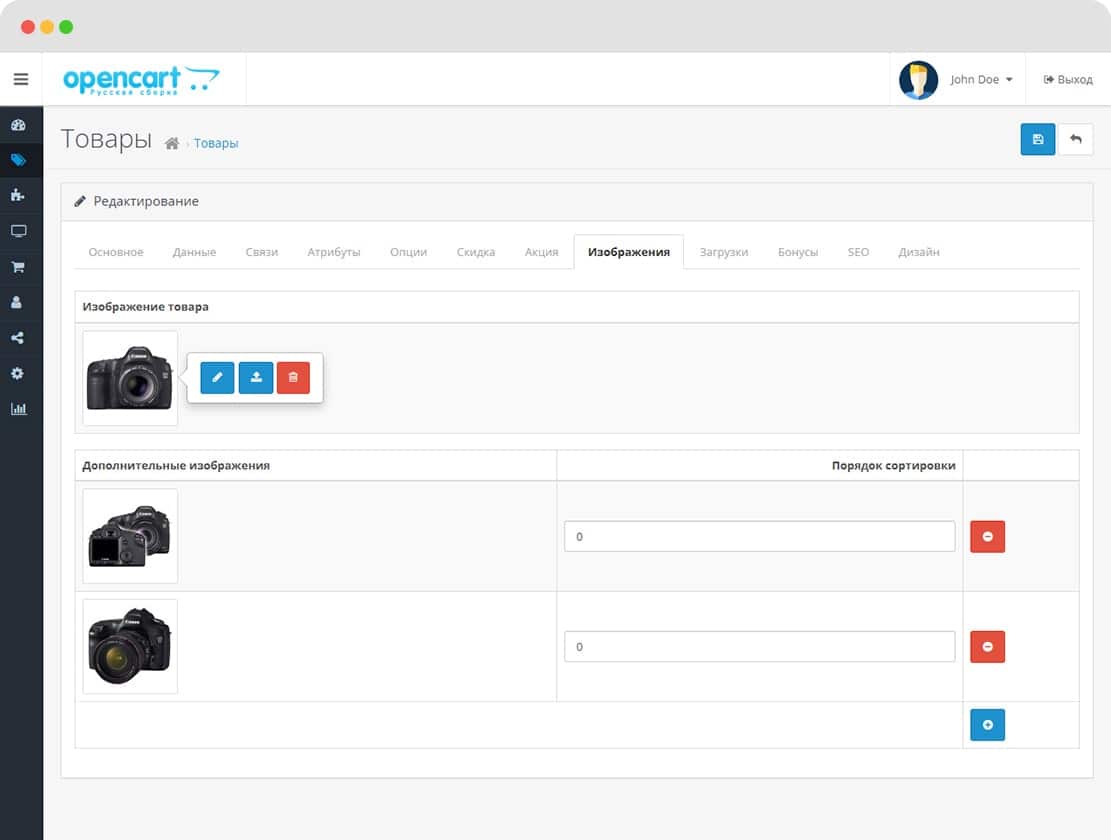The width and height of the screenshot is (1111, 840).
Task: Switch to the Акция tab
Action: pyautogui.click(x=541, y=251)
